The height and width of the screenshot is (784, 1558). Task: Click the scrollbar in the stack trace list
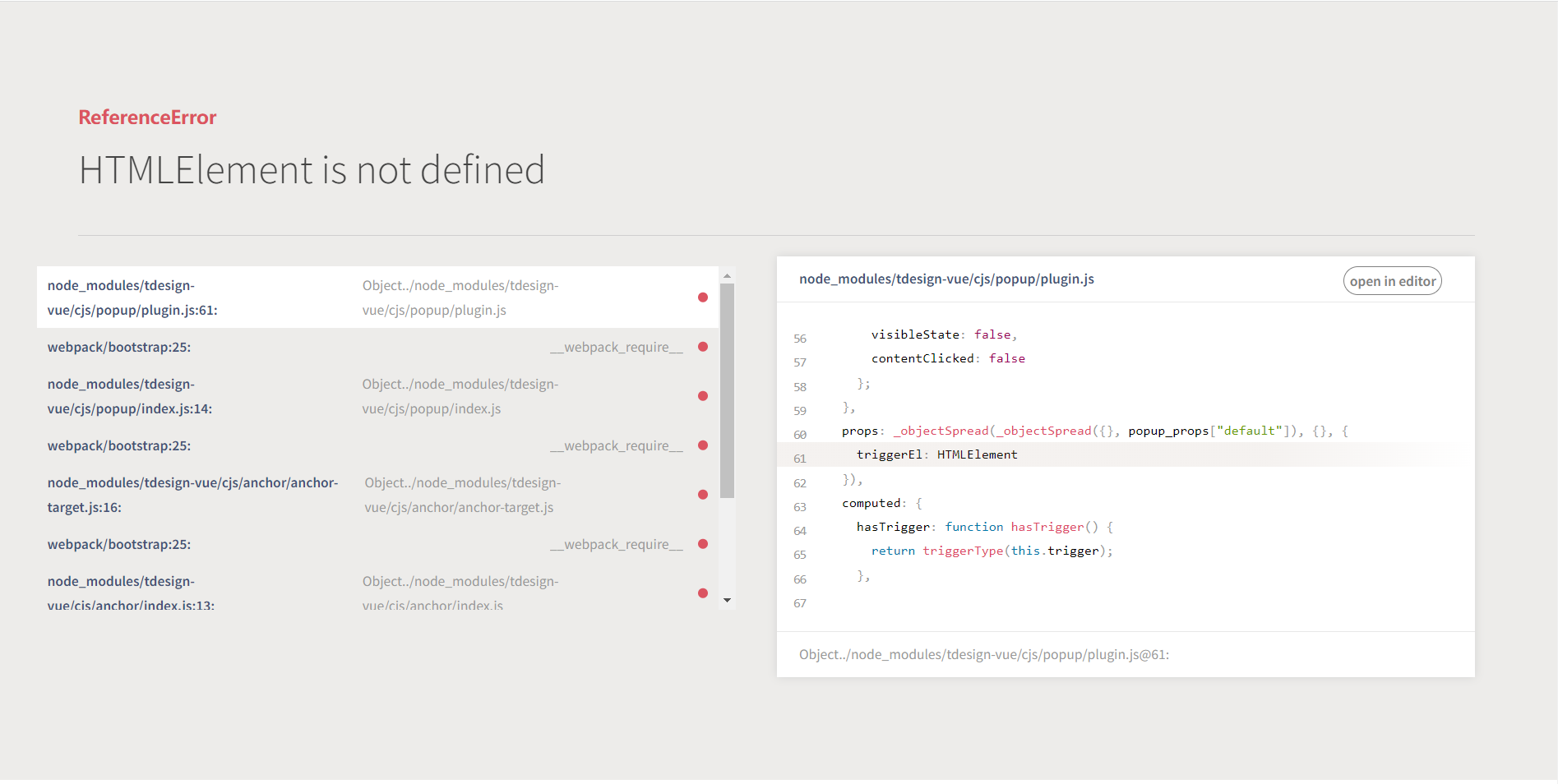click(728, 386)
